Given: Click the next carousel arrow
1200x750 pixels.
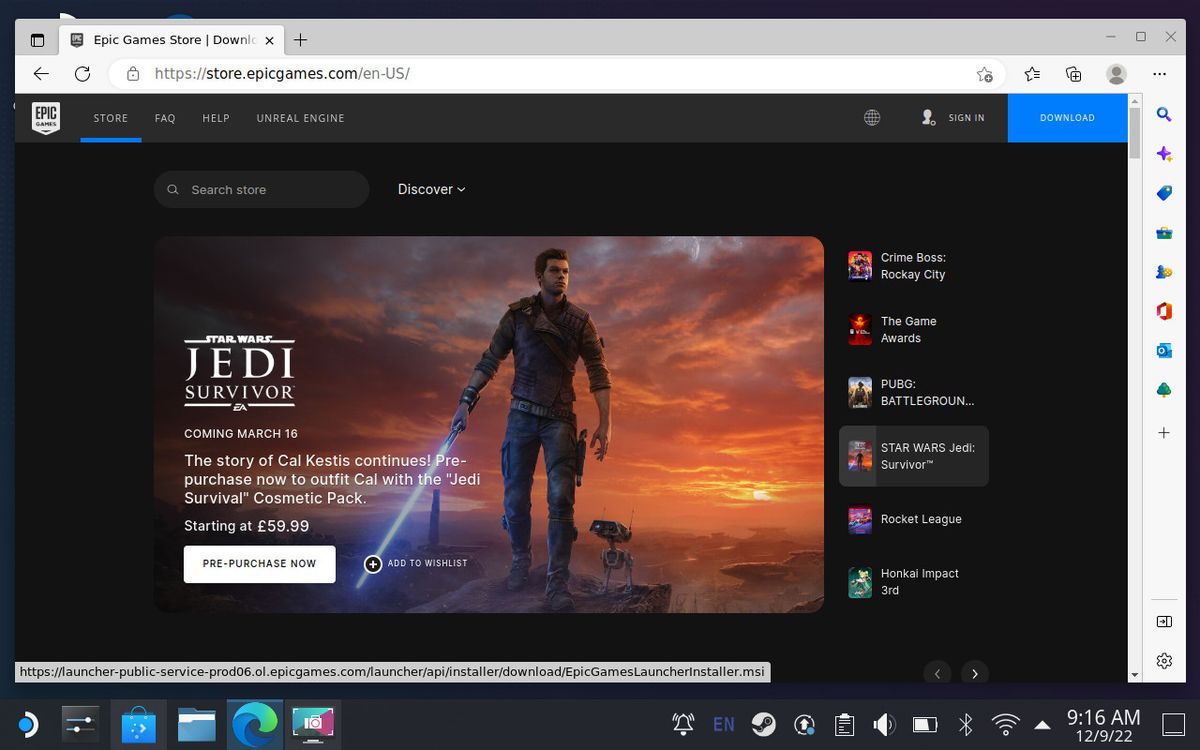Looking at the screenshot, I should tap(974, 674).
